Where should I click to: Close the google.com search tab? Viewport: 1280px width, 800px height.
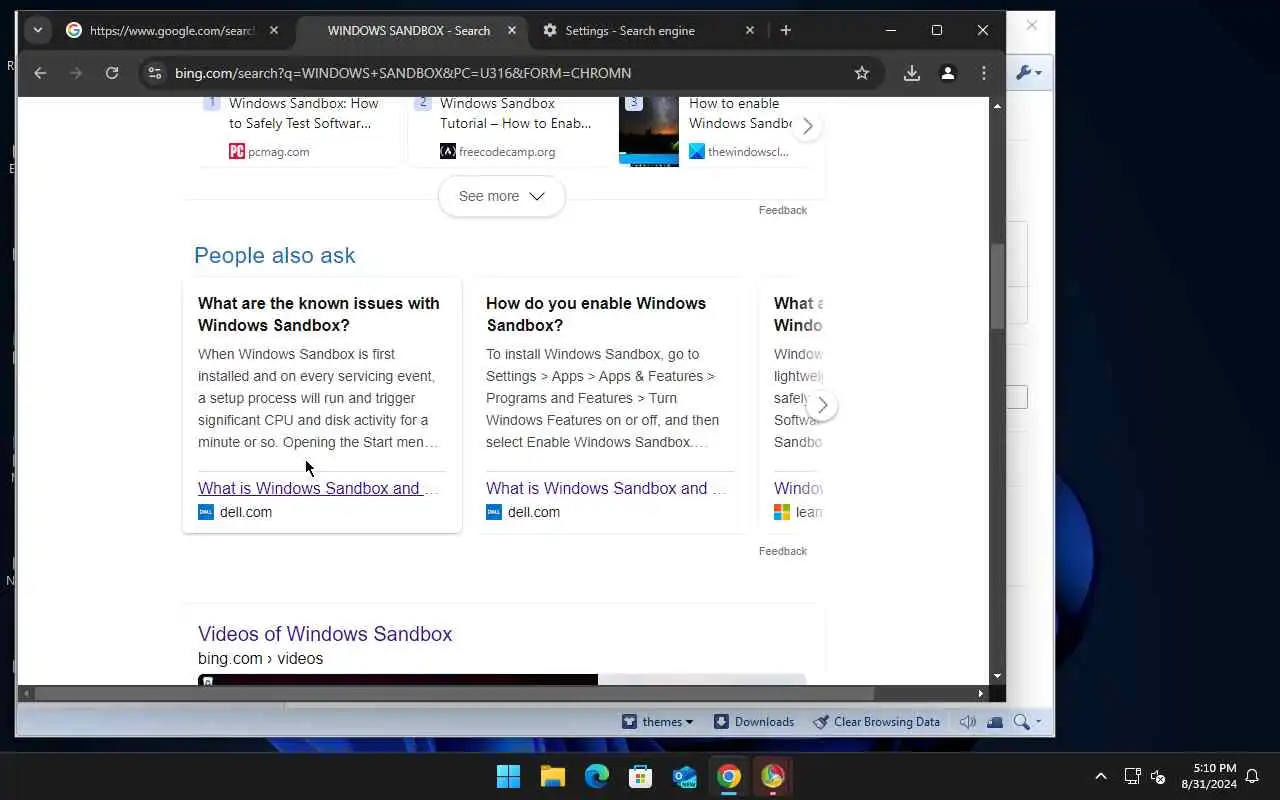click(274, 30)
